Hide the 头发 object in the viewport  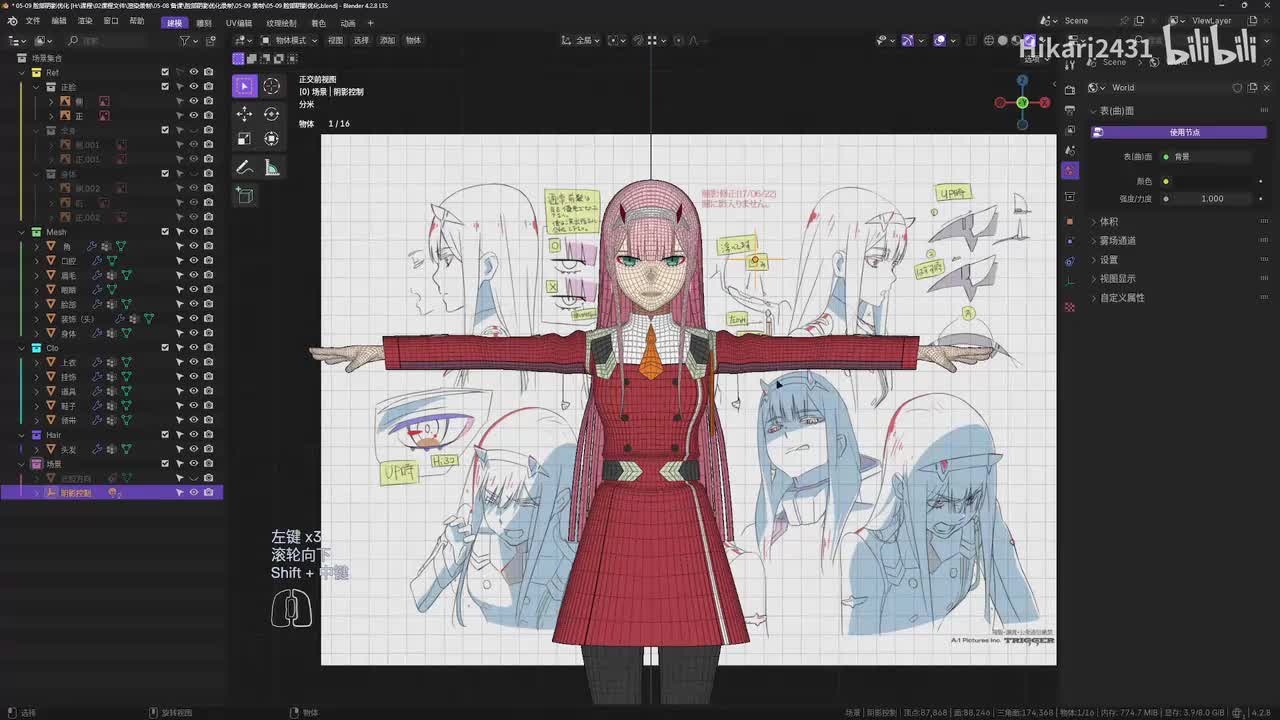(194, 450)
